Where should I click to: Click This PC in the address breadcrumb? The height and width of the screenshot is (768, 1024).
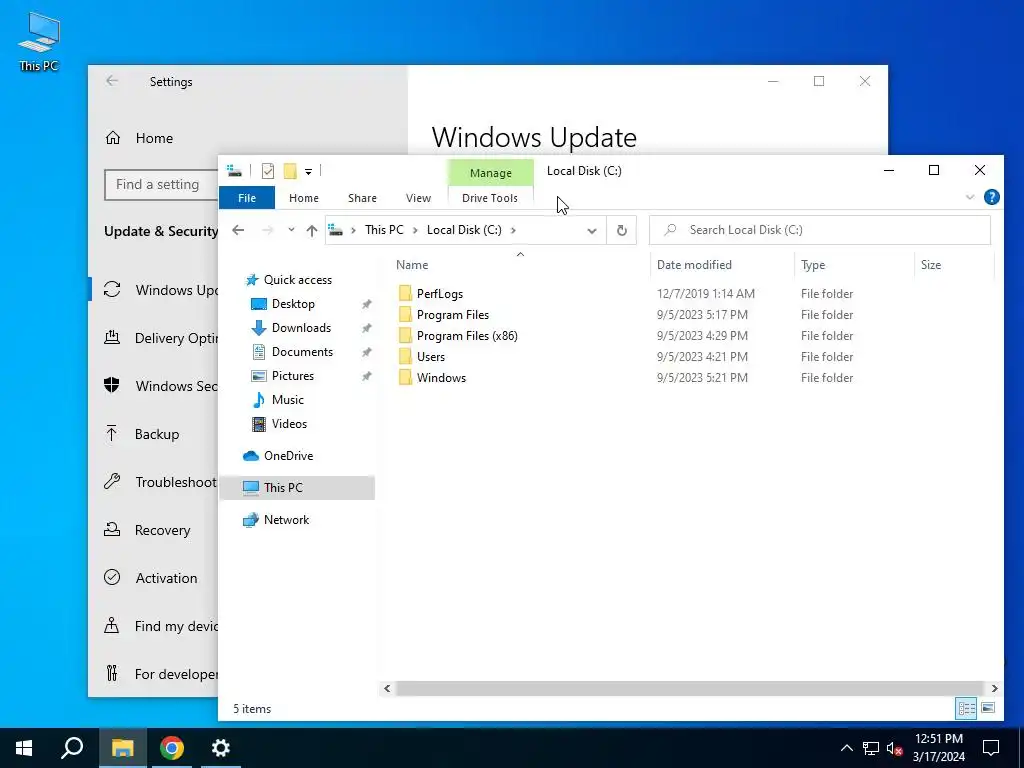384,230
